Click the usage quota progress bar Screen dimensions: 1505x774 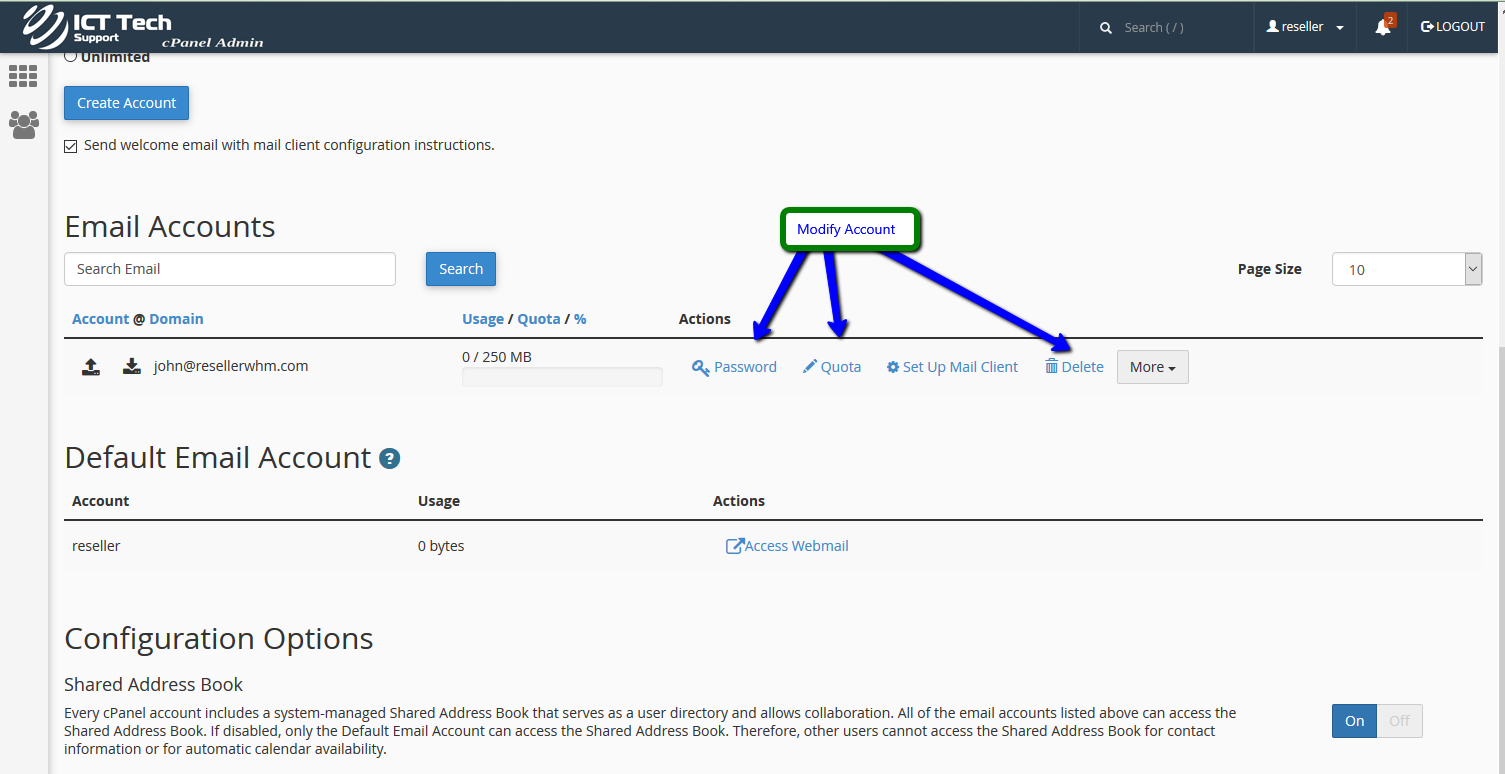point(562,377)
